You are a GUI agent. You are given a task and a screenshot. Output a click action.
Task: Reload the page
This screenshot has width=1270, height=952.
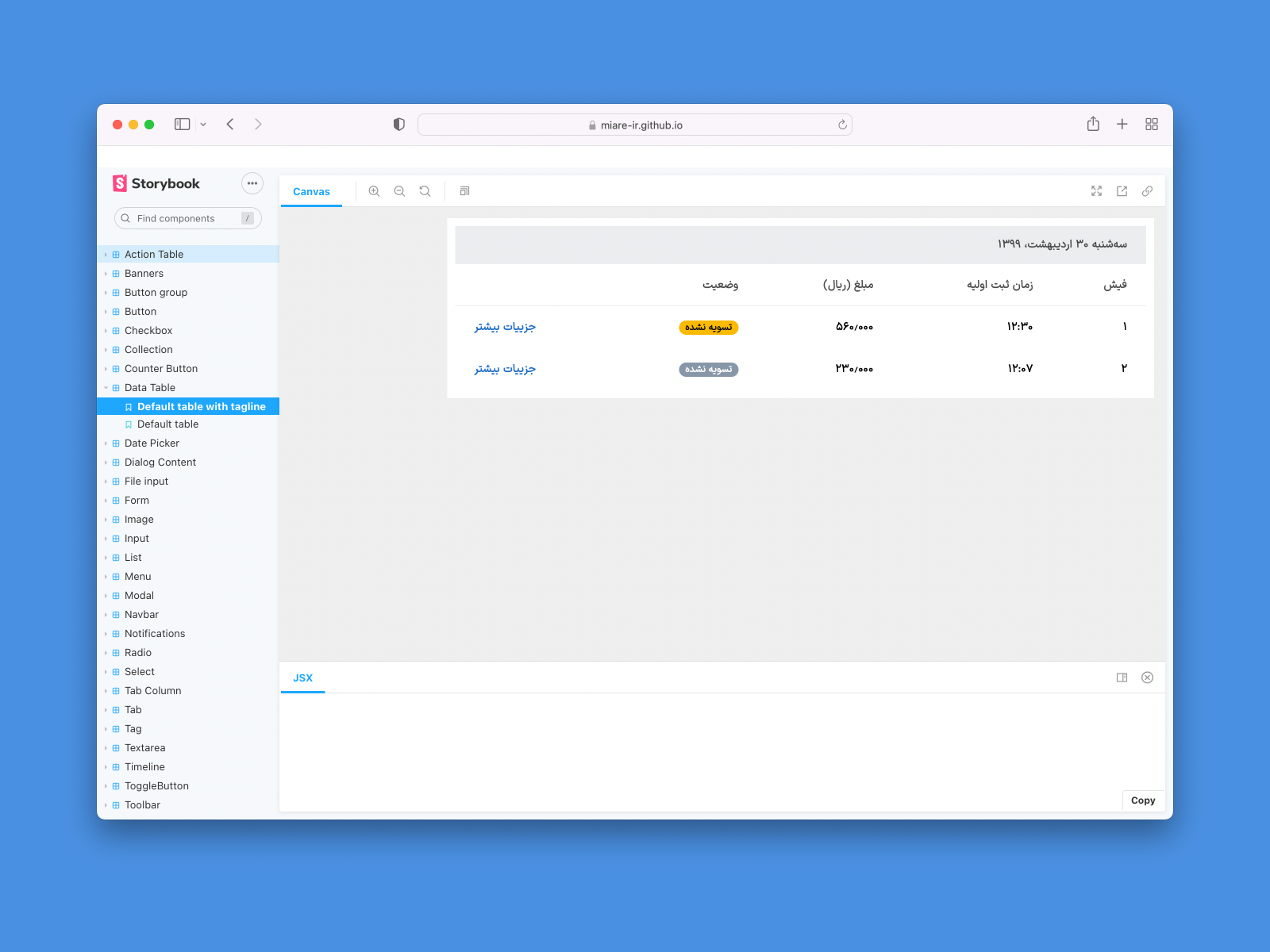(x=842, y=125)
